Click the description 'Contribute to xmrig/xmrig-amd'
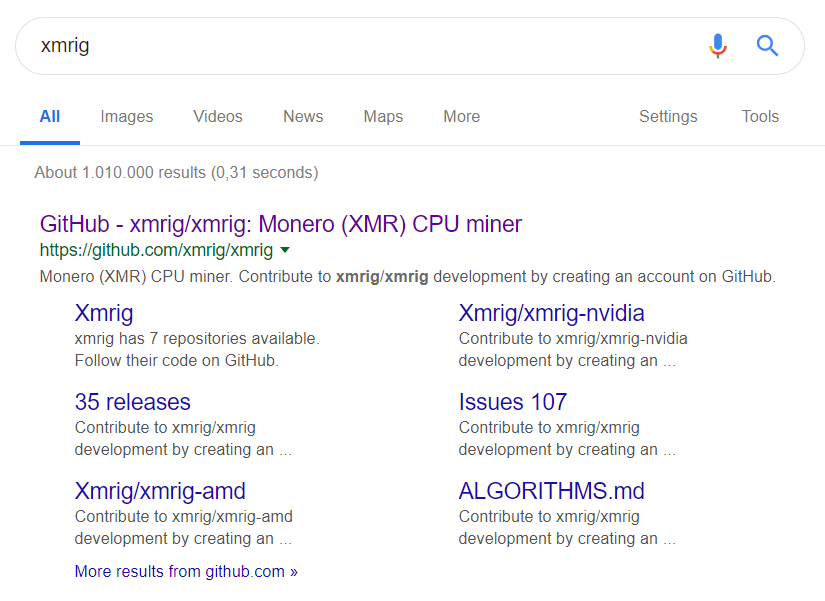825x601 pixels. tap(184, 517)
